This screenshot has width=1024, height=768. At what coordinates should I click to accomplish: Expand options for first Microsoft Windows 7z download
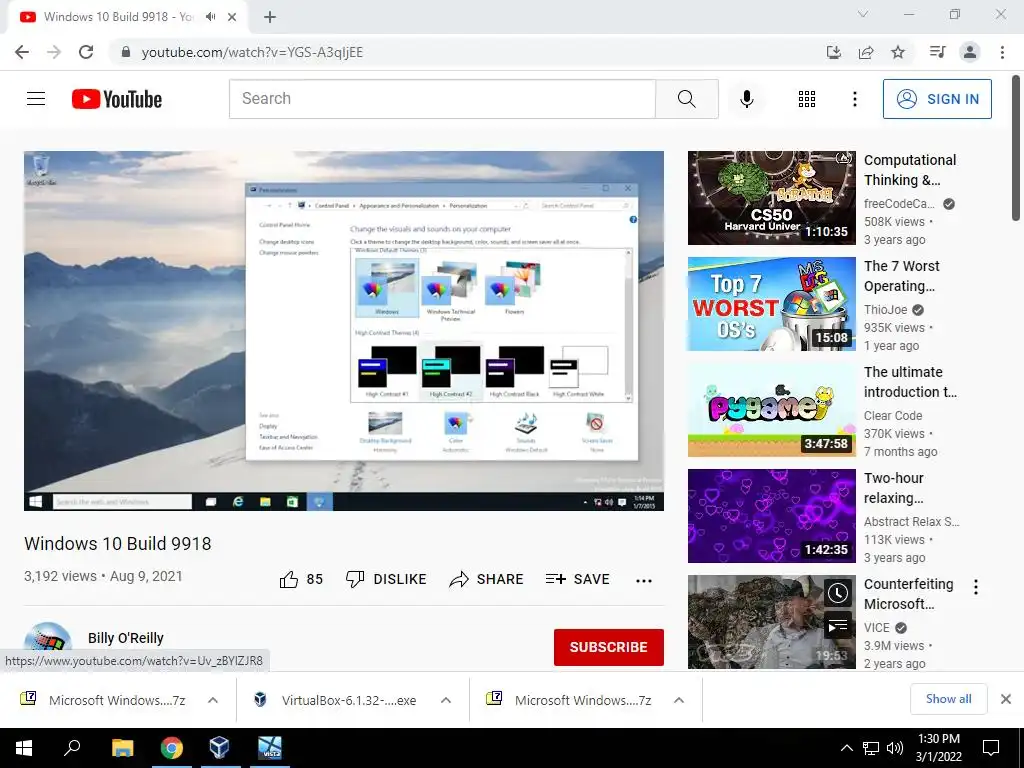(213, 700)
